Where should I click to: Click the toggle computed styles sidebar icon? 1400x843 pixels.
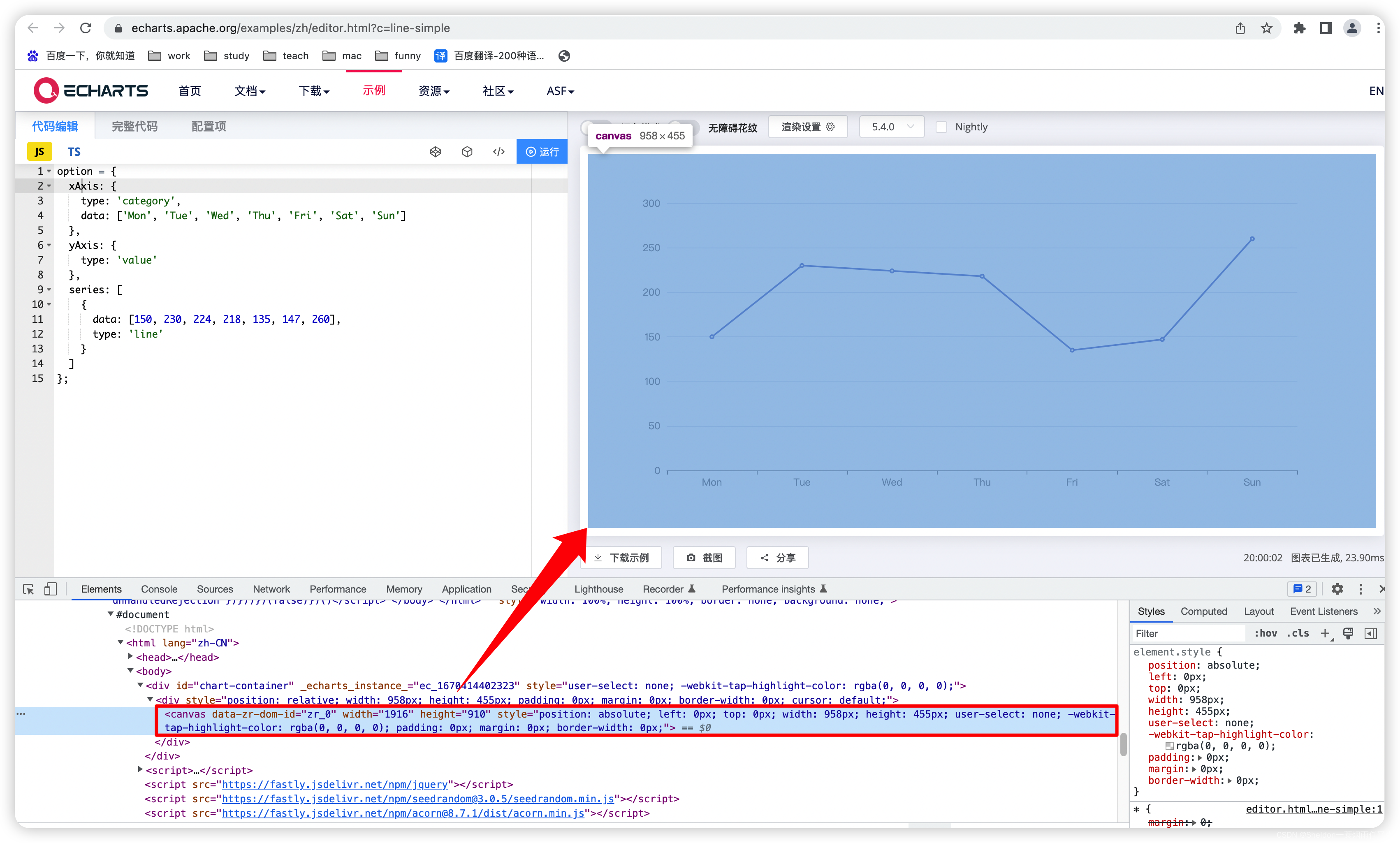[x=1370, y=633]
